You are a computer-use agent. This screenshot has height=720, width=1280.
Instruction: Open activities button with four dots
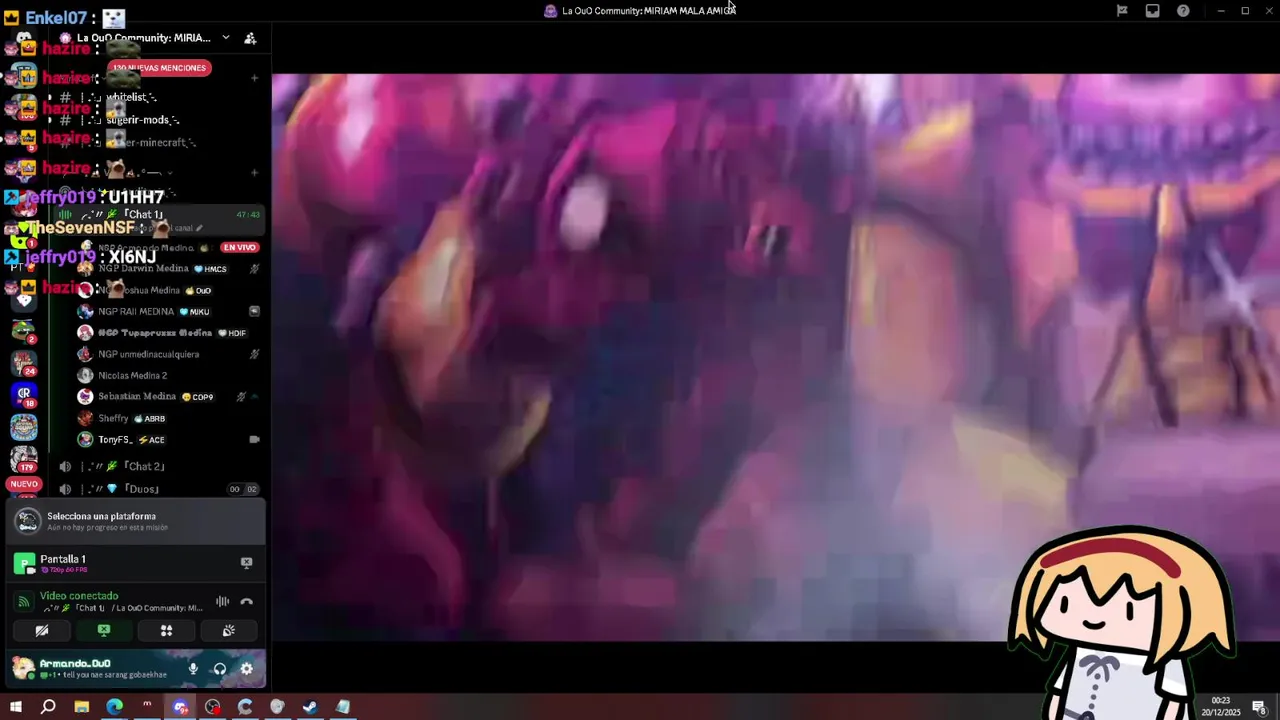[x=166, y=631]
